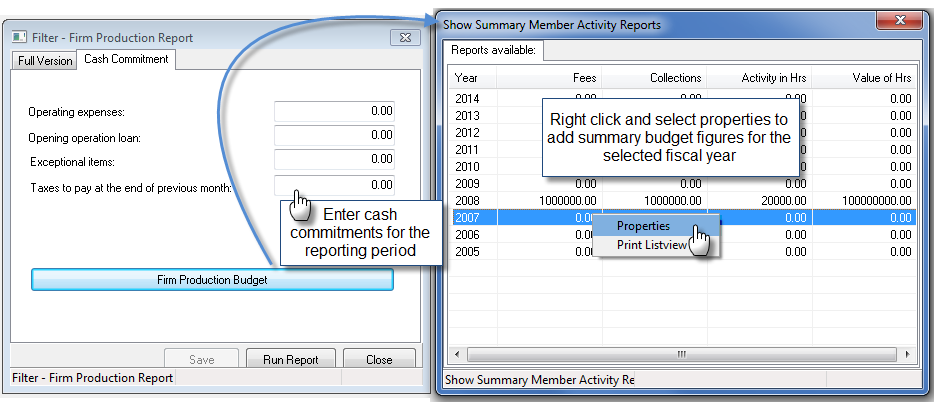Image resolution: width=934 pixels, height=402 pixels.
Task: Click the Operating expenses input field
Action: click(x=334, y=112)
